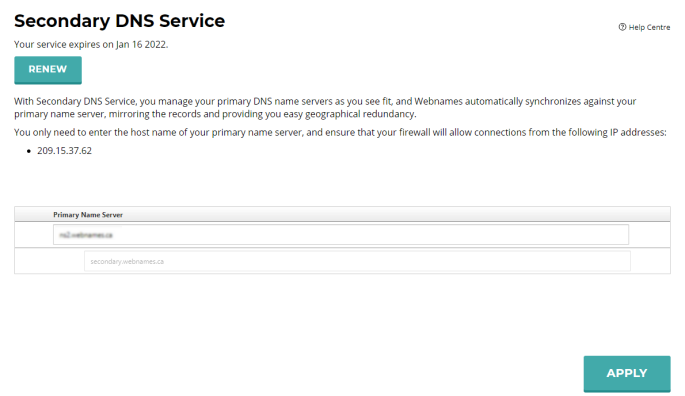Viewport: 685px width, 396px height.
Task: Click the sentence starting 'You only need to enter'
Action: (x=340, y=132)
